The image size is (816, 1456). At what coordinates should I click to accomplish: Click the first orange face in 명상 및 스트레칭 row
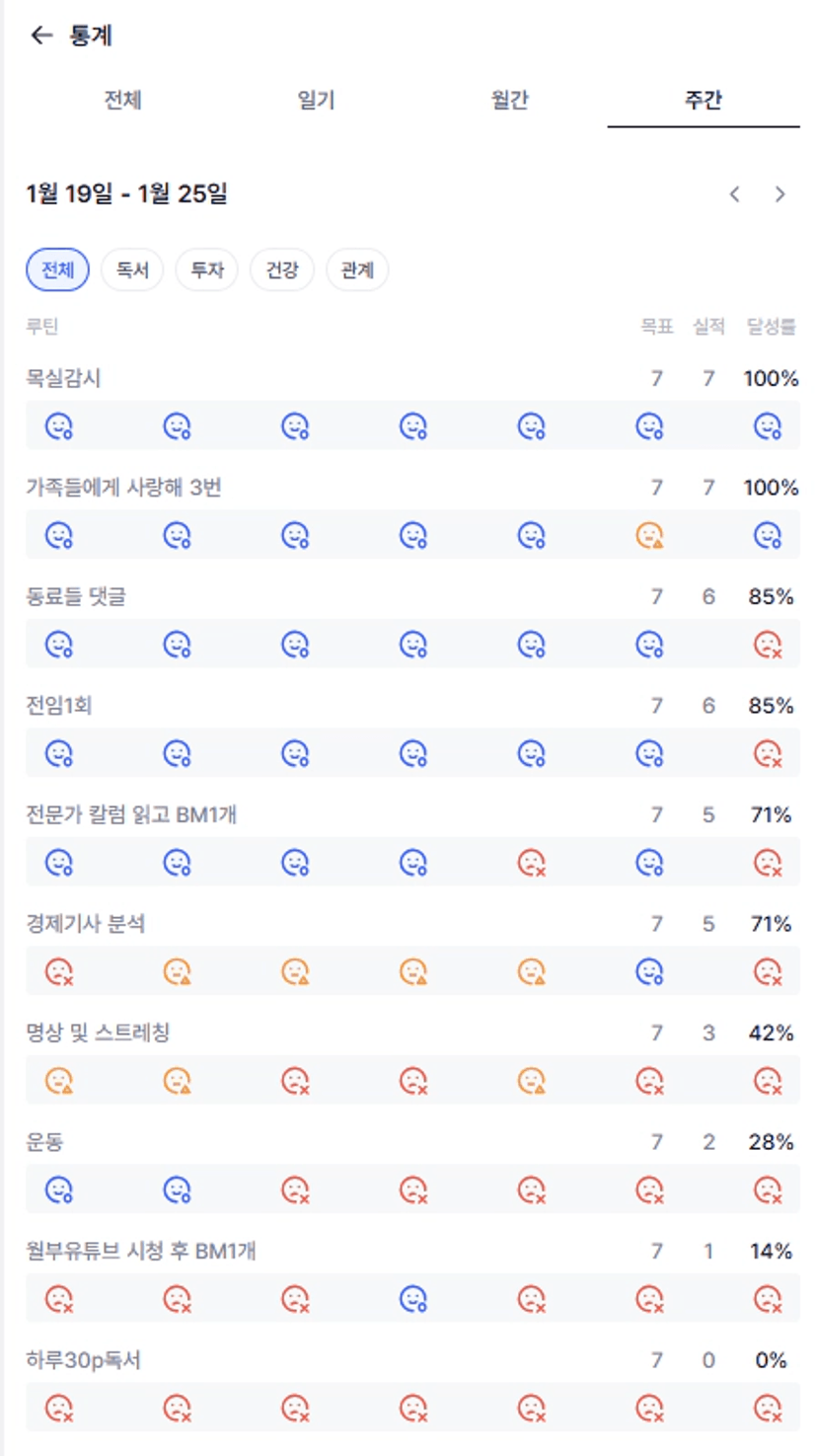click(58, 1081)
